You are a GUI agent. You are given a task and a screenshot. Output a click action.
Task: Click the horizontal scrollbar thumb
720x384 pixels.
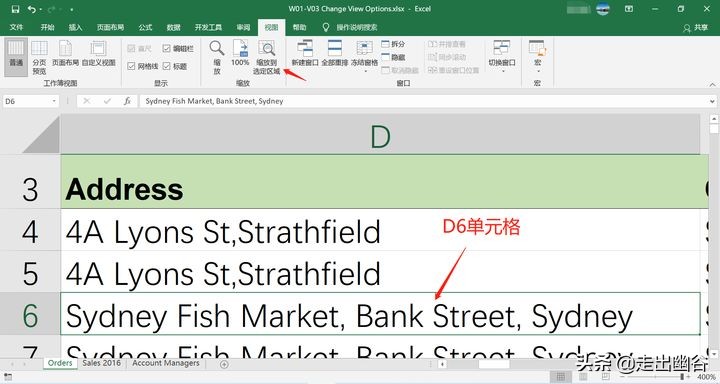click(494, 364)
